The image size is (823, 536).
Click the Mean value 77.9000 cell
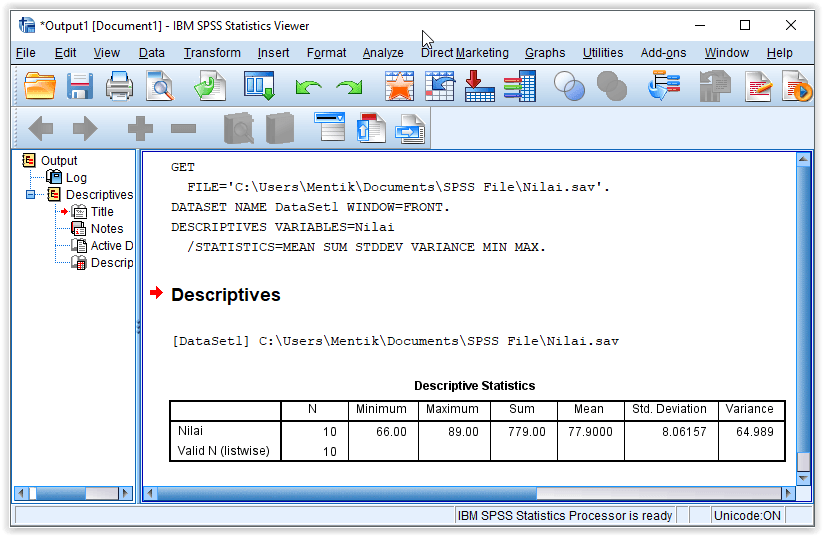point(590,432)
